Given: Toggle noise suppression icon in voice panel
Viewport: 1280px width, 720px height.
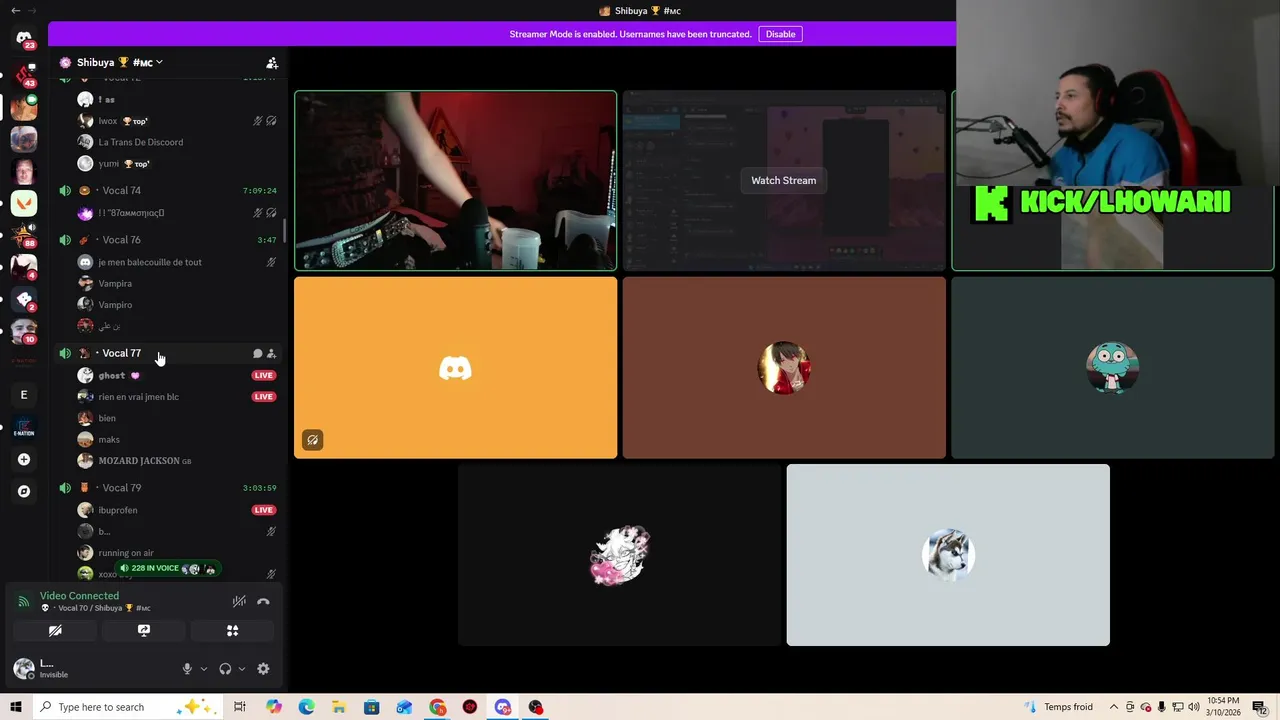Looking at the screenshot, I should [x=239, y=601].
